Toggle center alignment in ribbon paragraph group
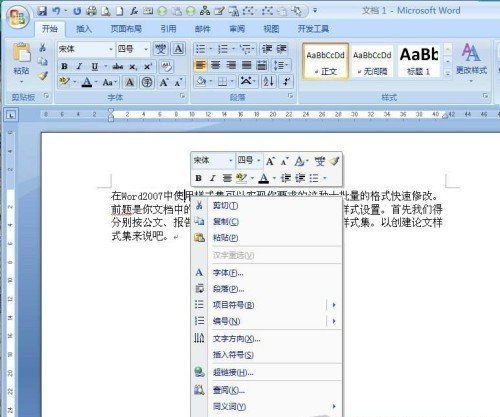The image size is (500, 417). click(x=216, y=65)
